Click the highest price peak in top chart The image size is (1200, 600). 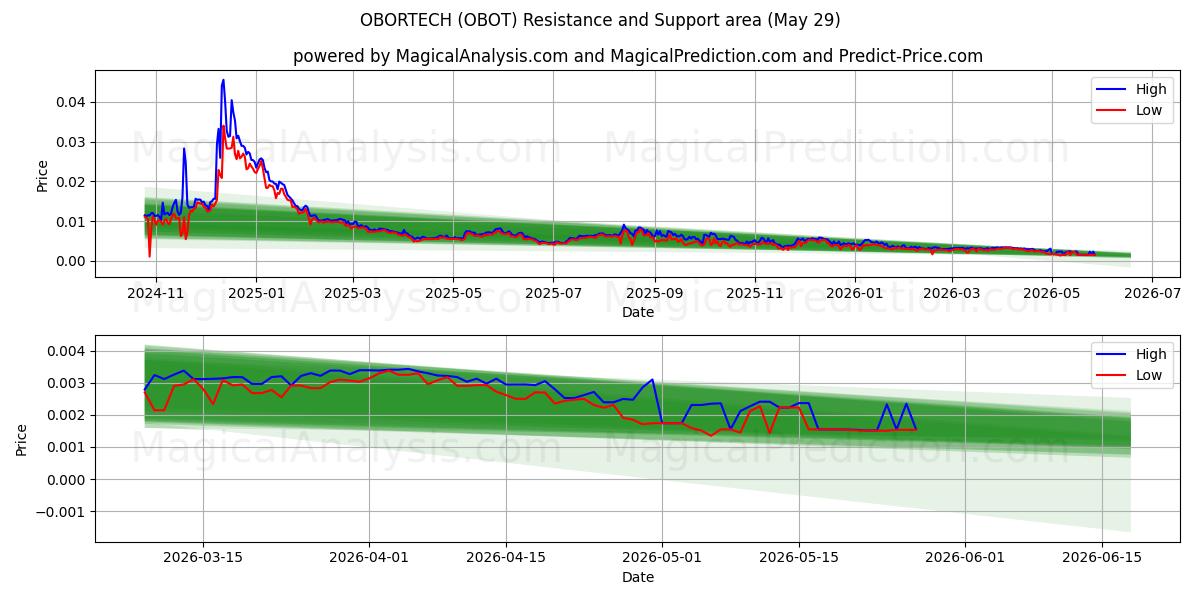223,80
